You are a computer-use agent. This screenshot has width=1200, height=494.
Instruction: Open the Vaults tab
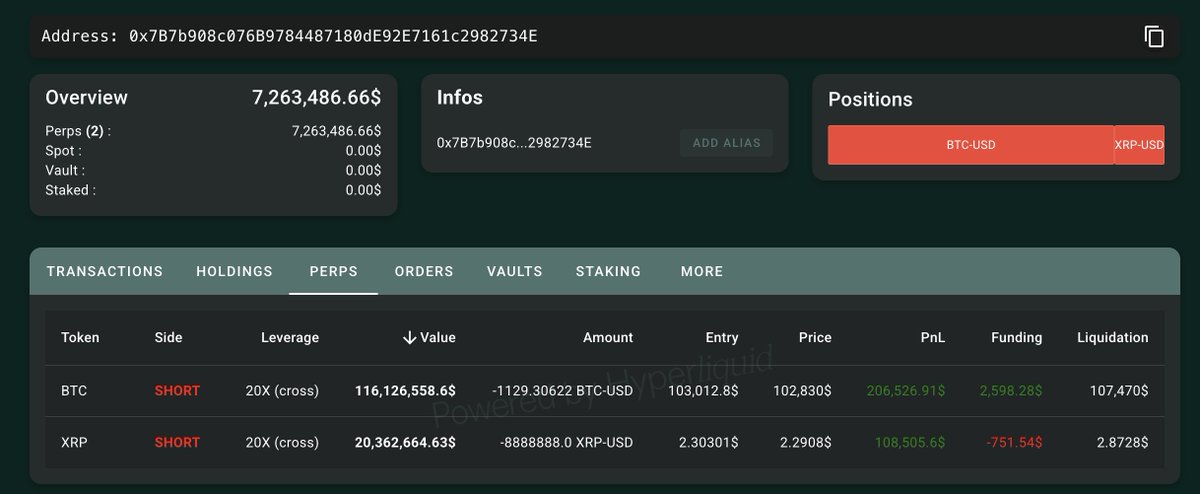pos(514,271)
